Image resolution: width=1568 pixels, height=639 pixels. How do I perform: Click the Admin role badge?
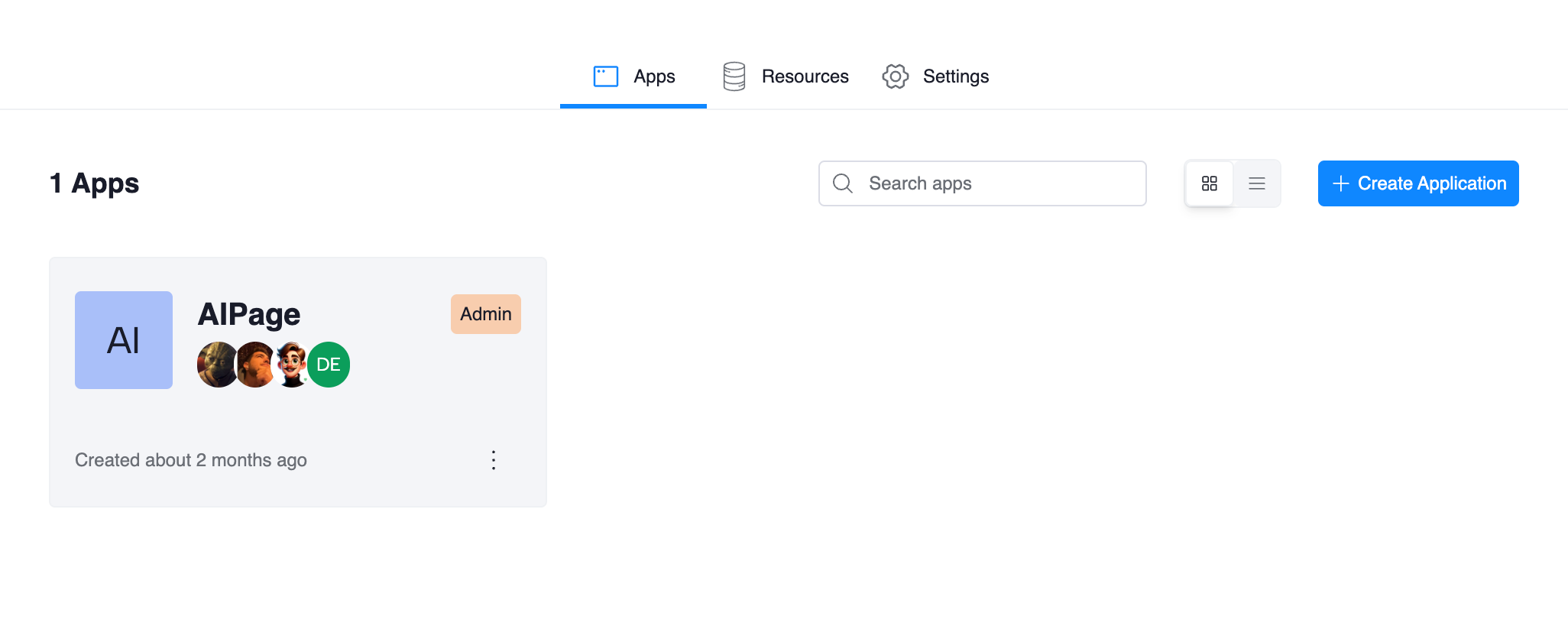[x=486, y=314]
